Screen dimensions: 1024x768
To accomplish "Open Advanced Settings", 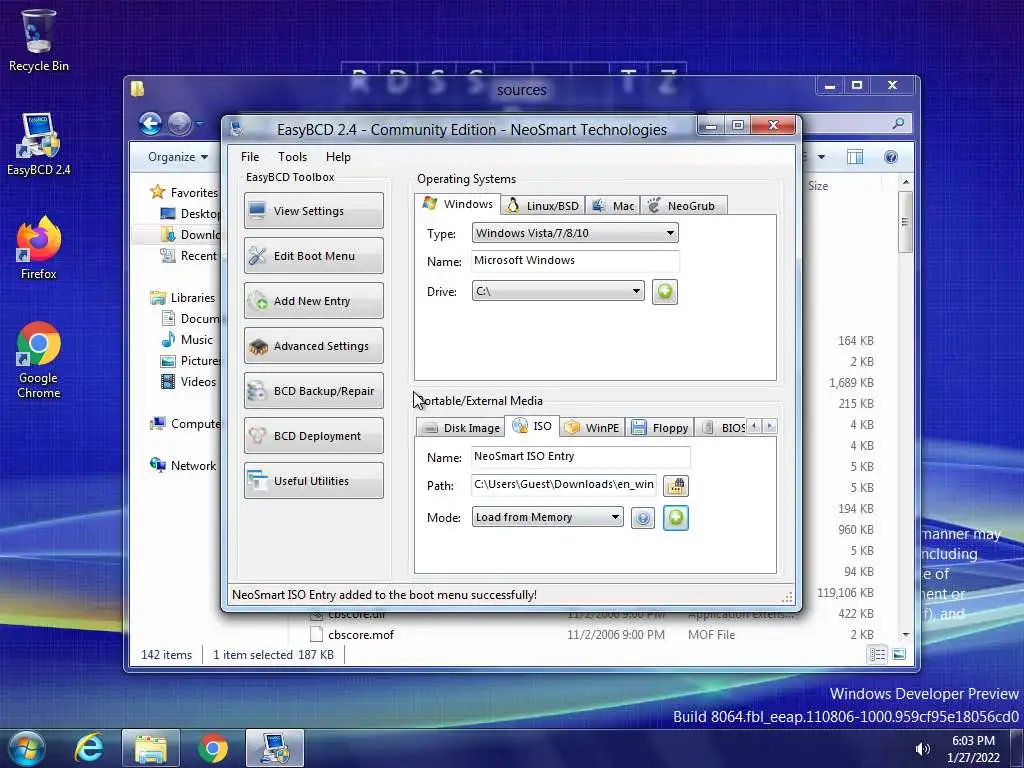I will (313, 345).
